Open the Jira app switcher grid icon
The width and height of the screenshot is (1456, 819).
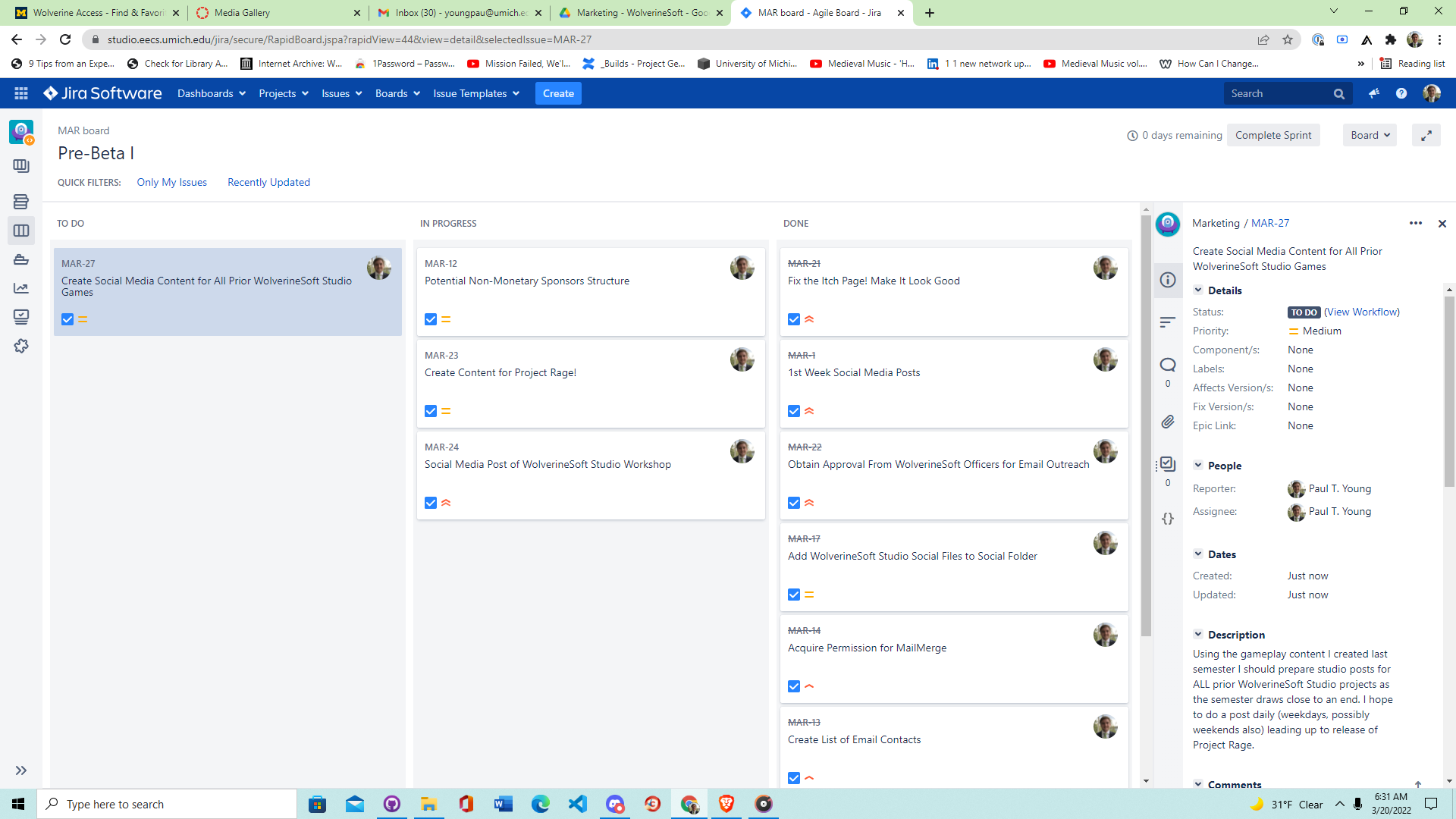tap(21, 93)
